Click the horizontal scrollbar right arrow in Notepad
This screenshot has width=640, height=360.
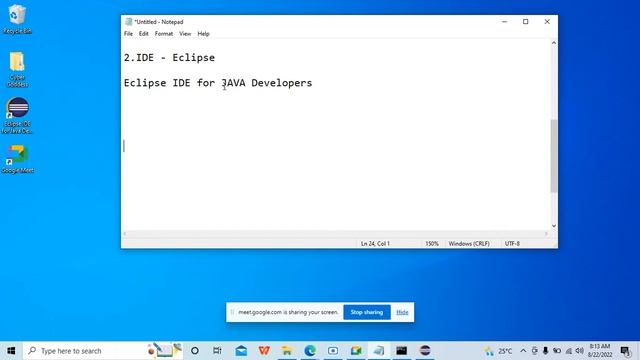546,234
